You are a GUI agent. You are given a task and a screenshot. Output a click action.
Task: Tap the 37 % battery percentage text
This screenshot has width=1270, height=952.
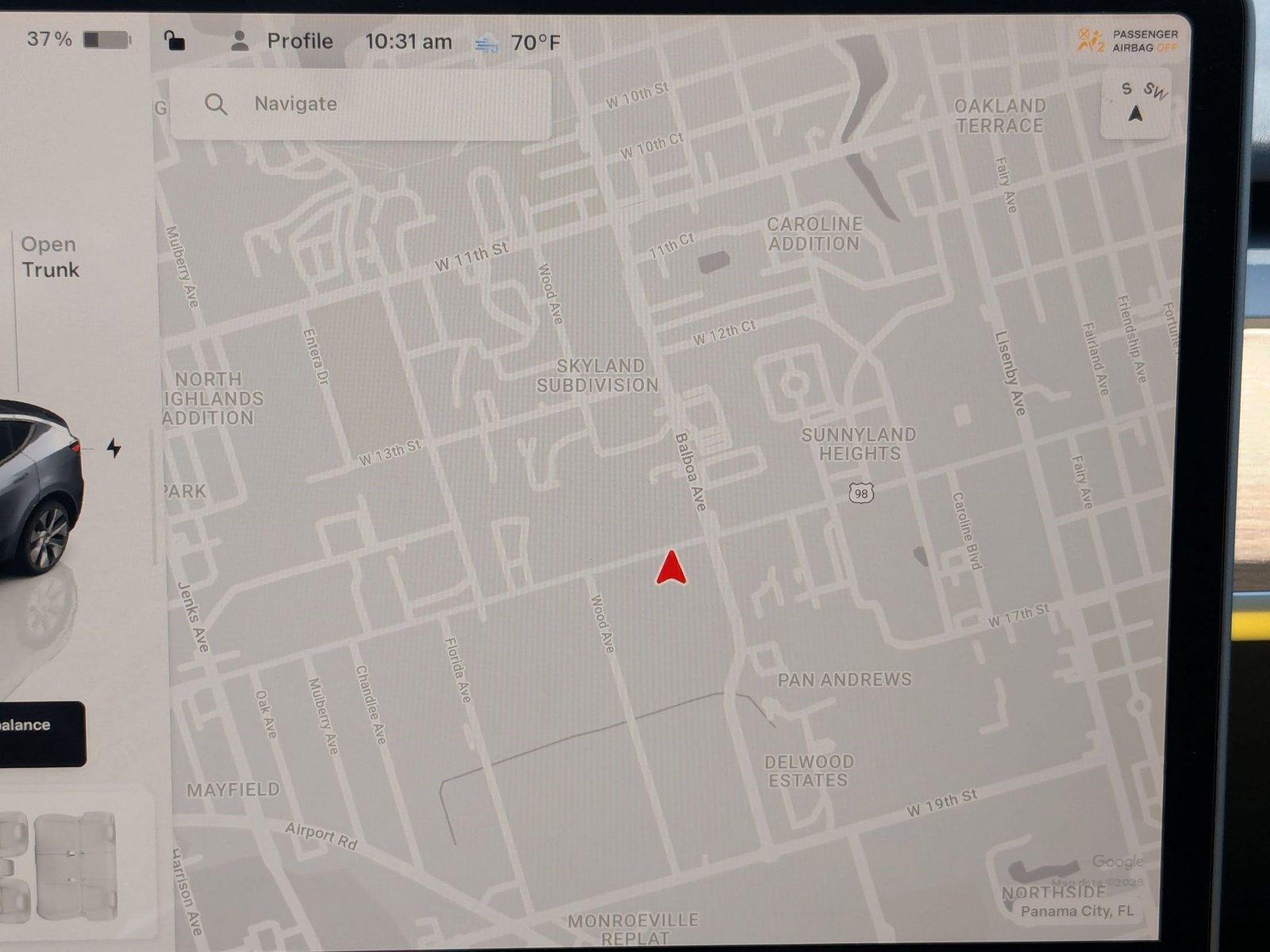pyautogui.click(x=49, y=39)
